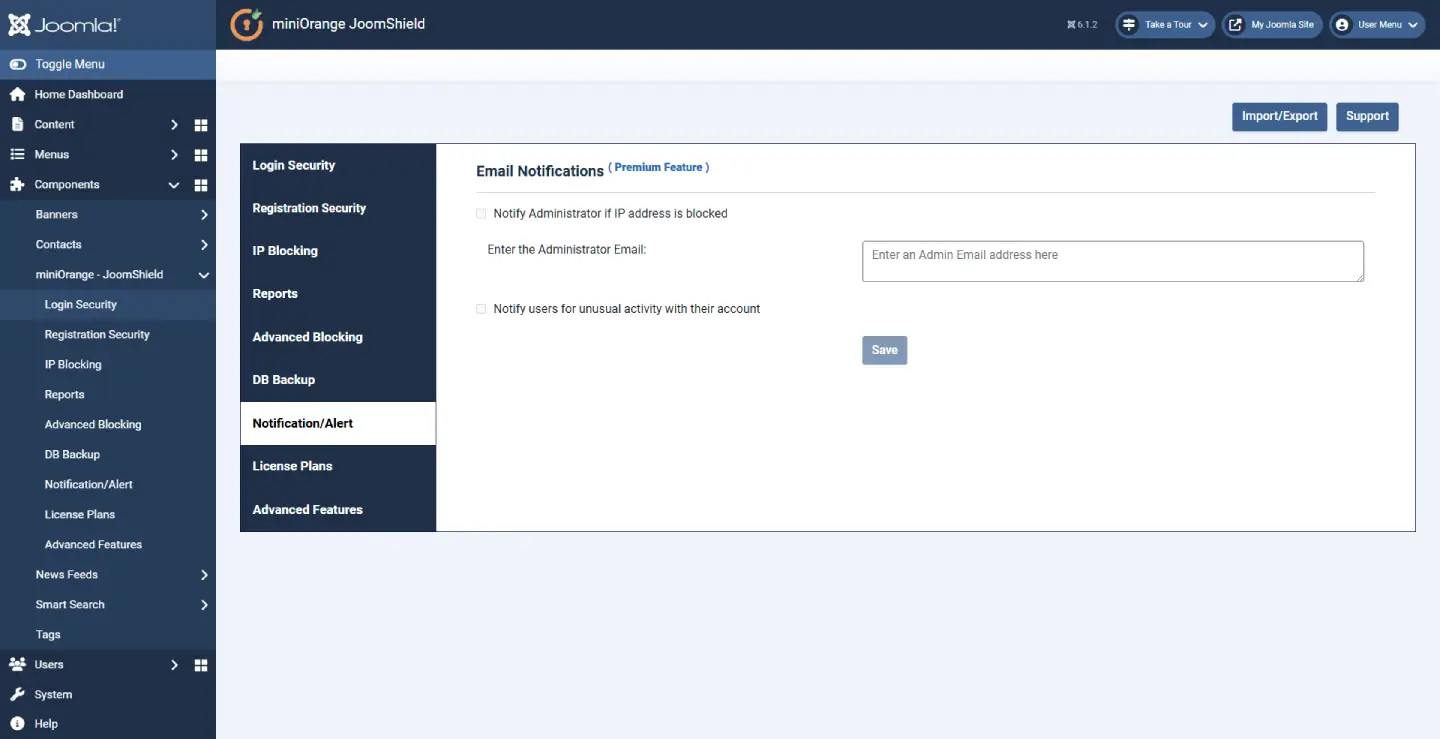The image size is (1440, 739).
Task: Expand the News Feeds submenu chevron
Action: point(204,575)
